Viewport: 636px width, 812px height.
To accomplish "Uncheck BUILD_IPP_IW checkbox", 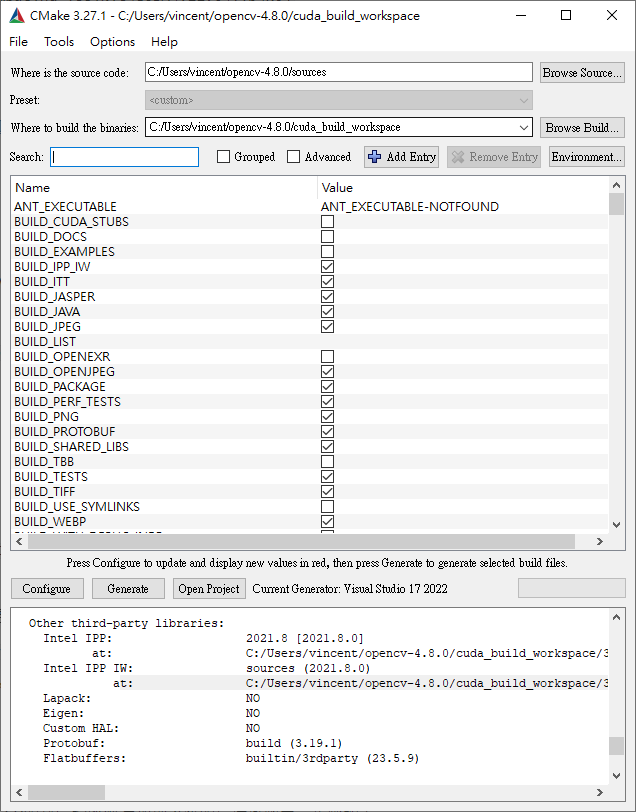I will coord(327,267).
